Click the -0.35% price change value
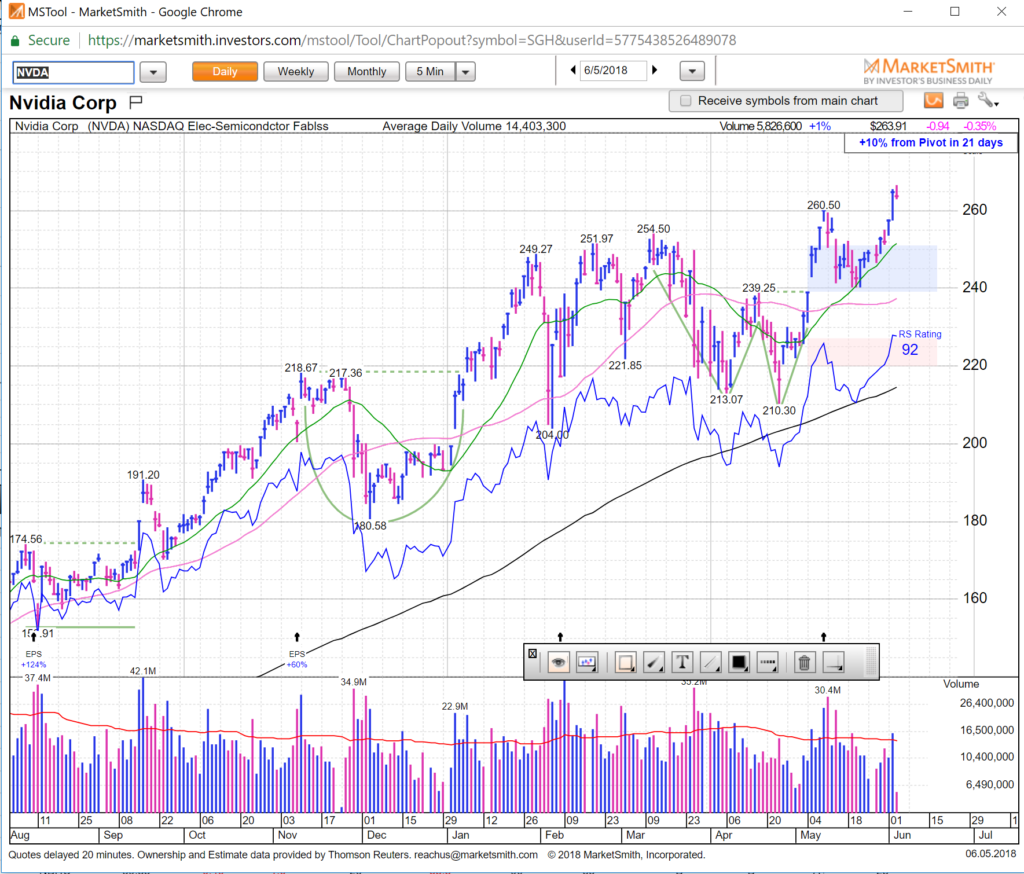This screenshot has width=1024, height=874. click(x=980, y=126)
